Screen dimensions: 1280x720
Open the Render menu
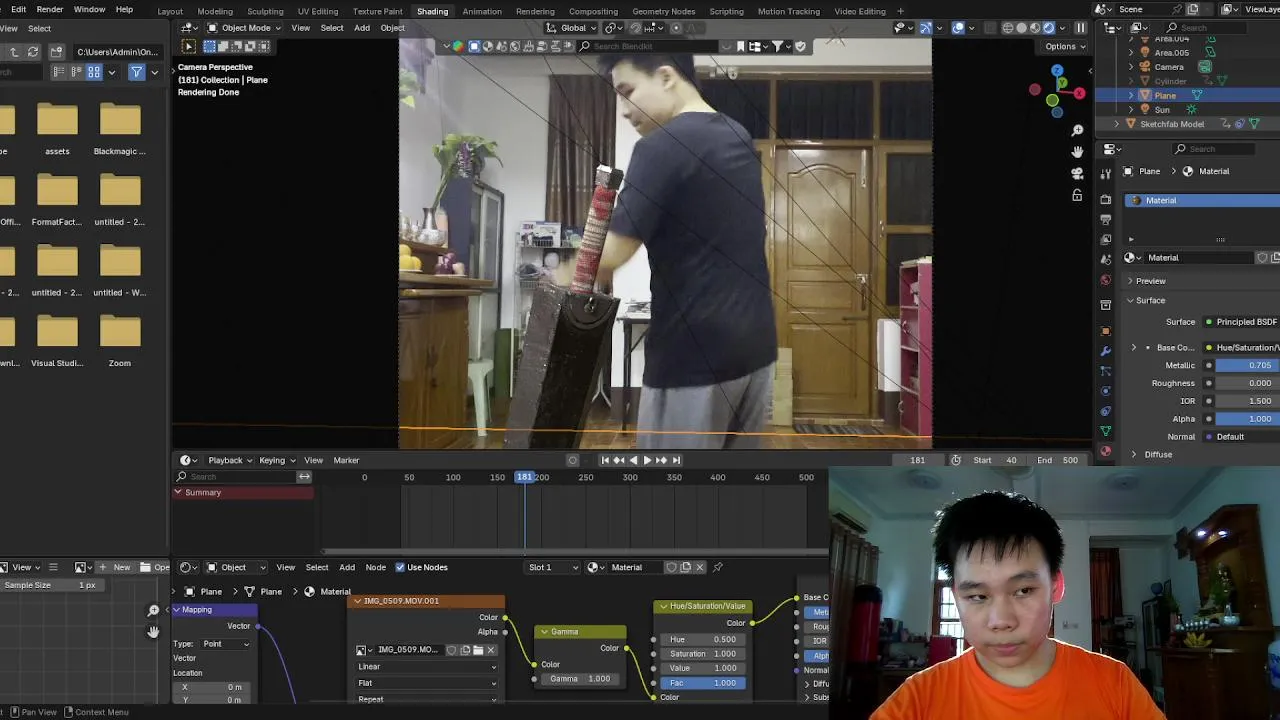50,9
